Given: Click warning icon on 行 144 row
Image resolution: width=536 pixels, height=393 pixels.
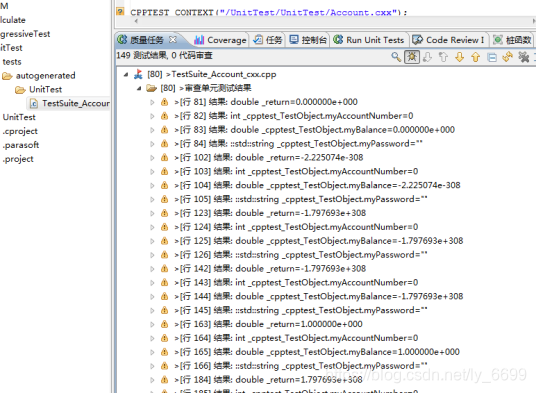Looking at the screenshot, I should [x=164, y=297].
